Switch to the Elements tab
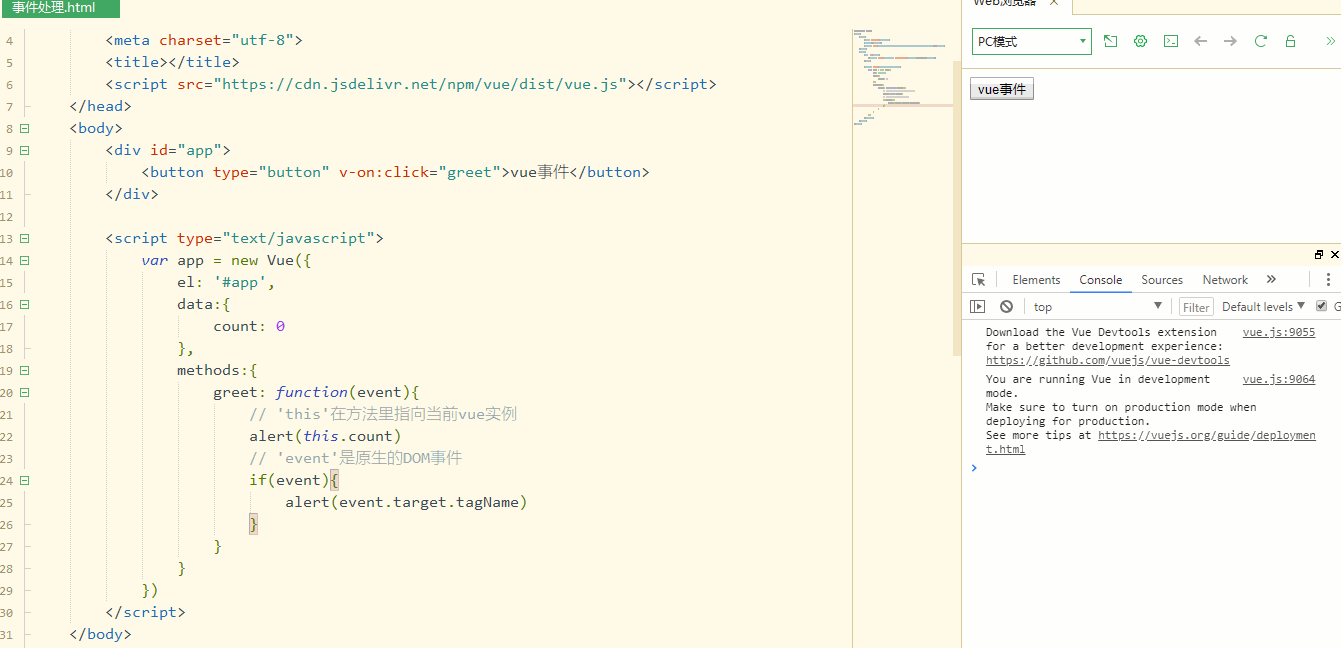 (x=1036, y=280)
